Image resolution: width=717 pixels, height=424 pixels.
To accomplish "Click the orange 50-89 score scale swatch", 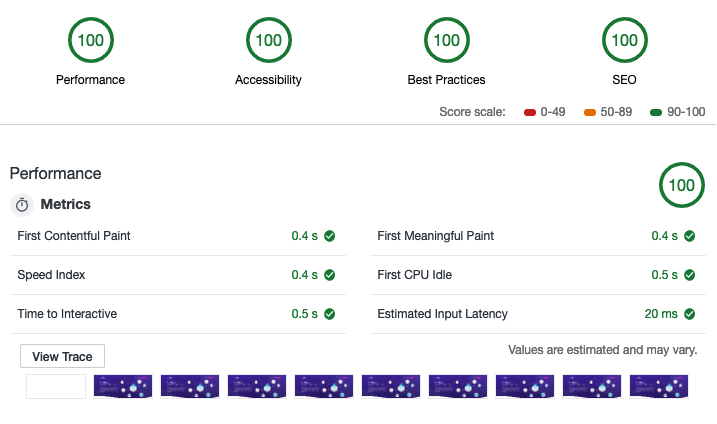I will 590,112.
